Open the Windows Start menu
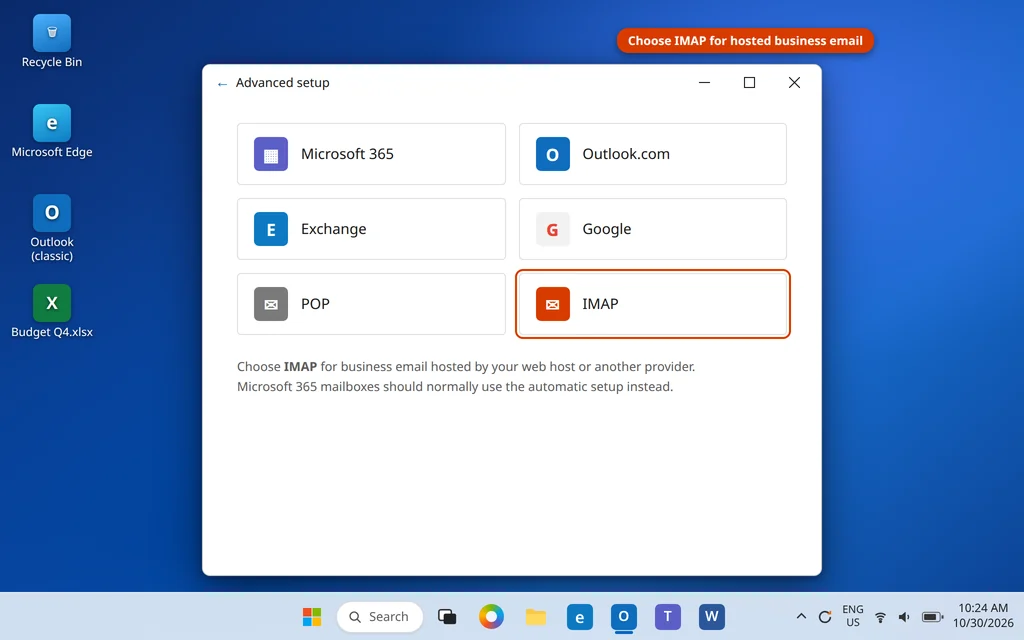 coord(312,616)
